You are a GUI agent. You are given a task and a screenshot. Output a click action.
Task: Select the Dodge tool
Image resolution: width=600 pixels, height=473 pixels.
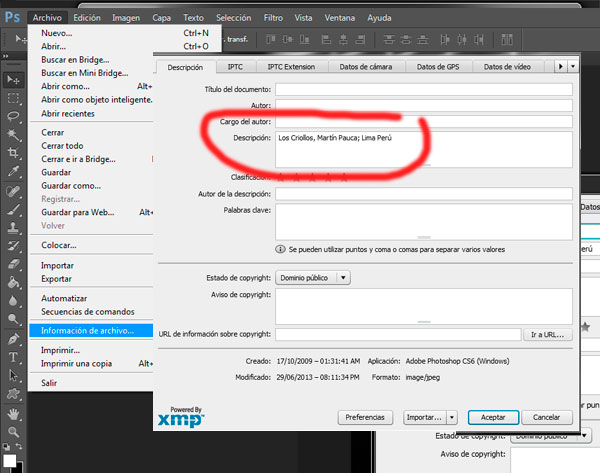click(x=13, y=319)
